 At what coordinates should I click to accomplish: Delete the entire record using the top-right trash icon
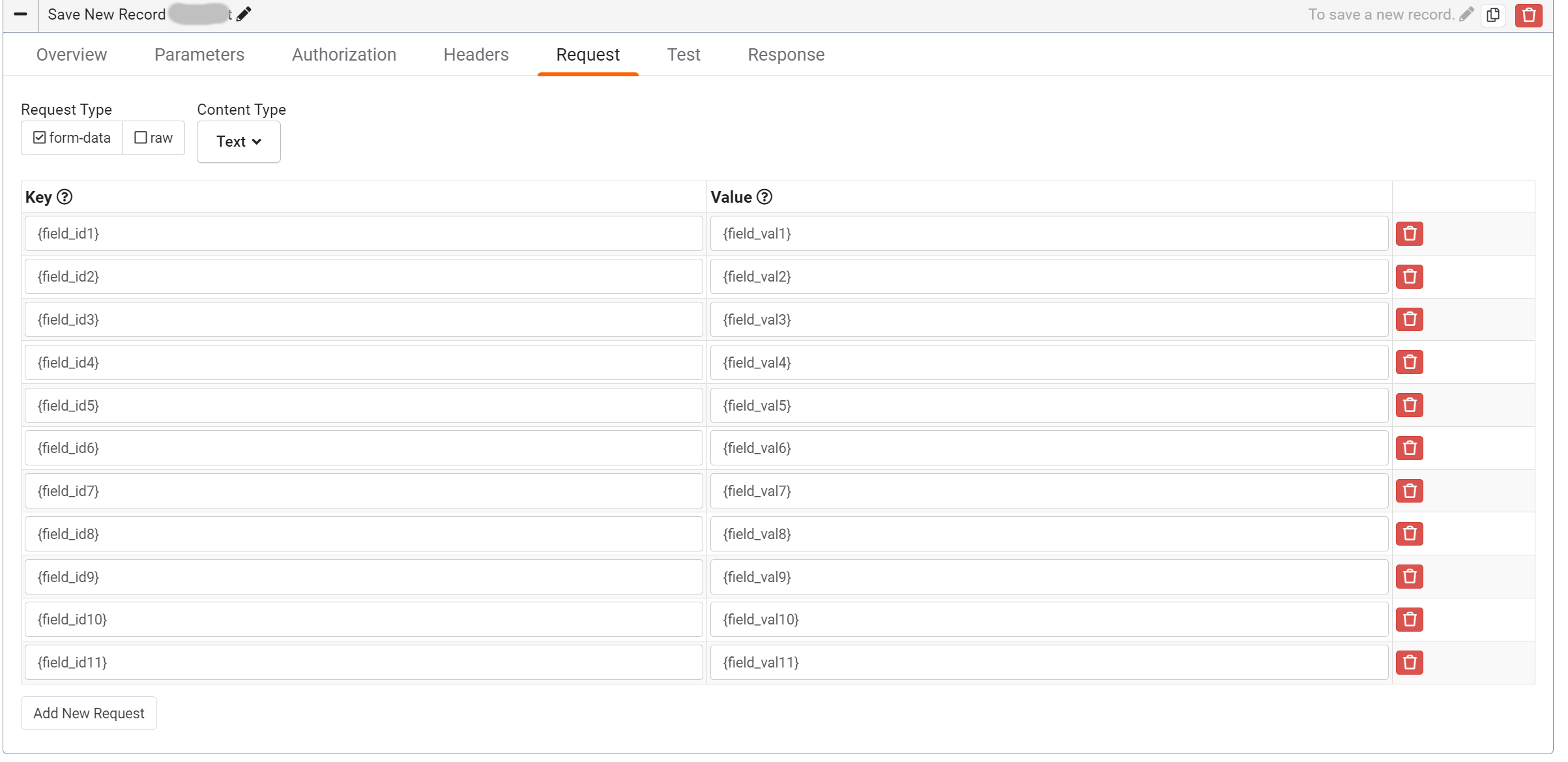coord(1528,15)
